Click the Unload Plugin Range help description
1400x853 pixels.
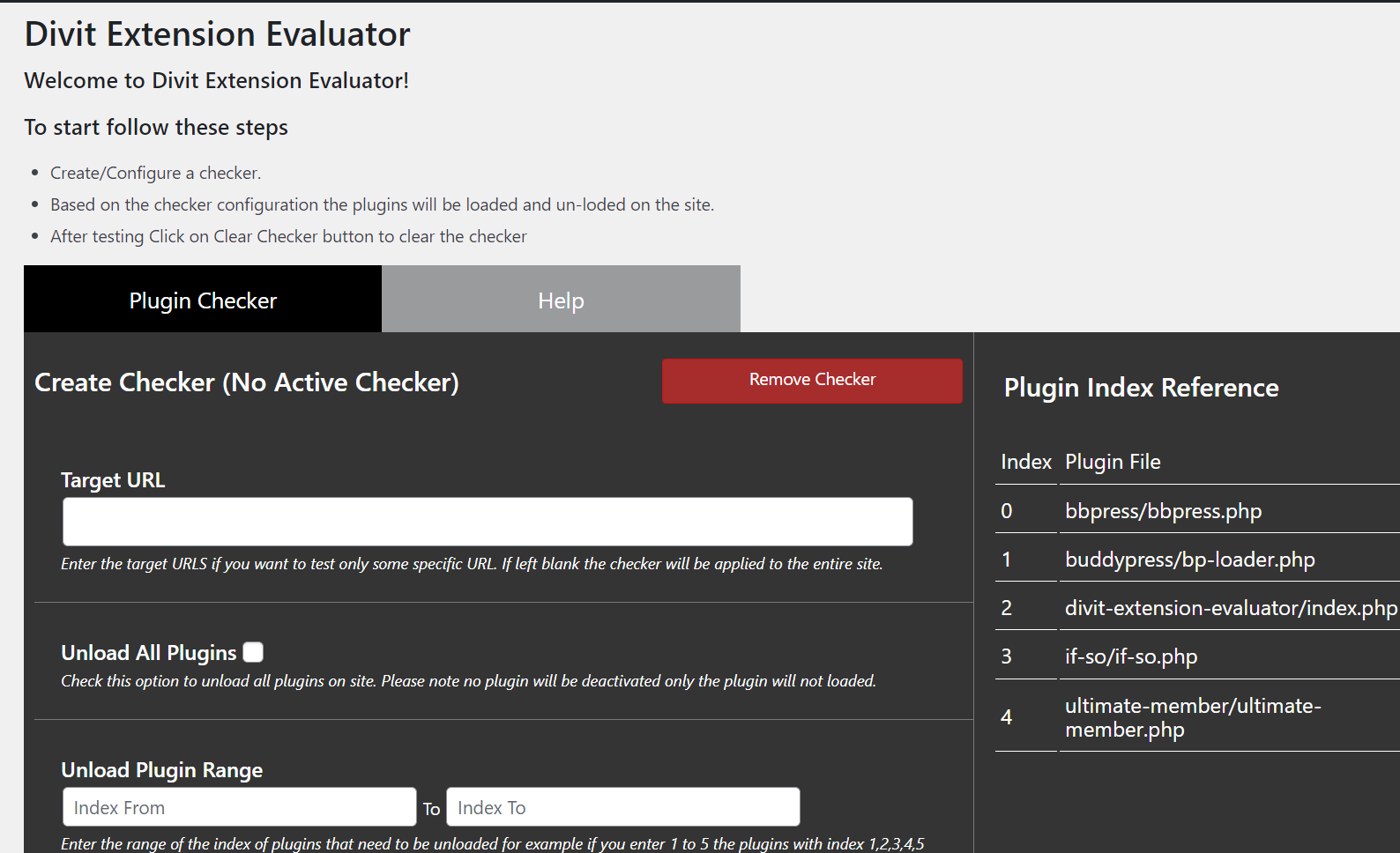493,843
